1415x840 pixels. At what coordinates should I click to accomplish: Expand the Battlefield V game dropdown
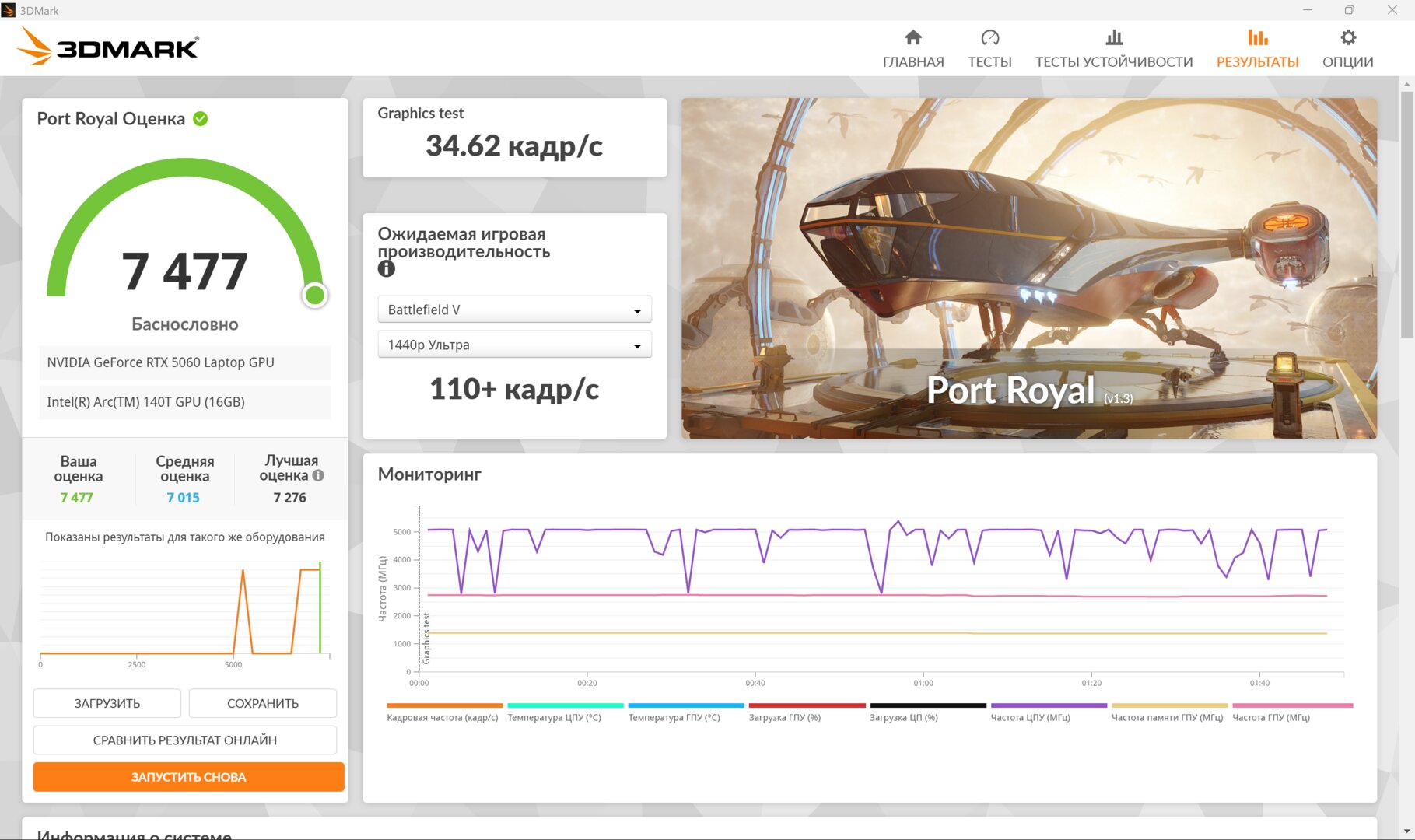514,310
